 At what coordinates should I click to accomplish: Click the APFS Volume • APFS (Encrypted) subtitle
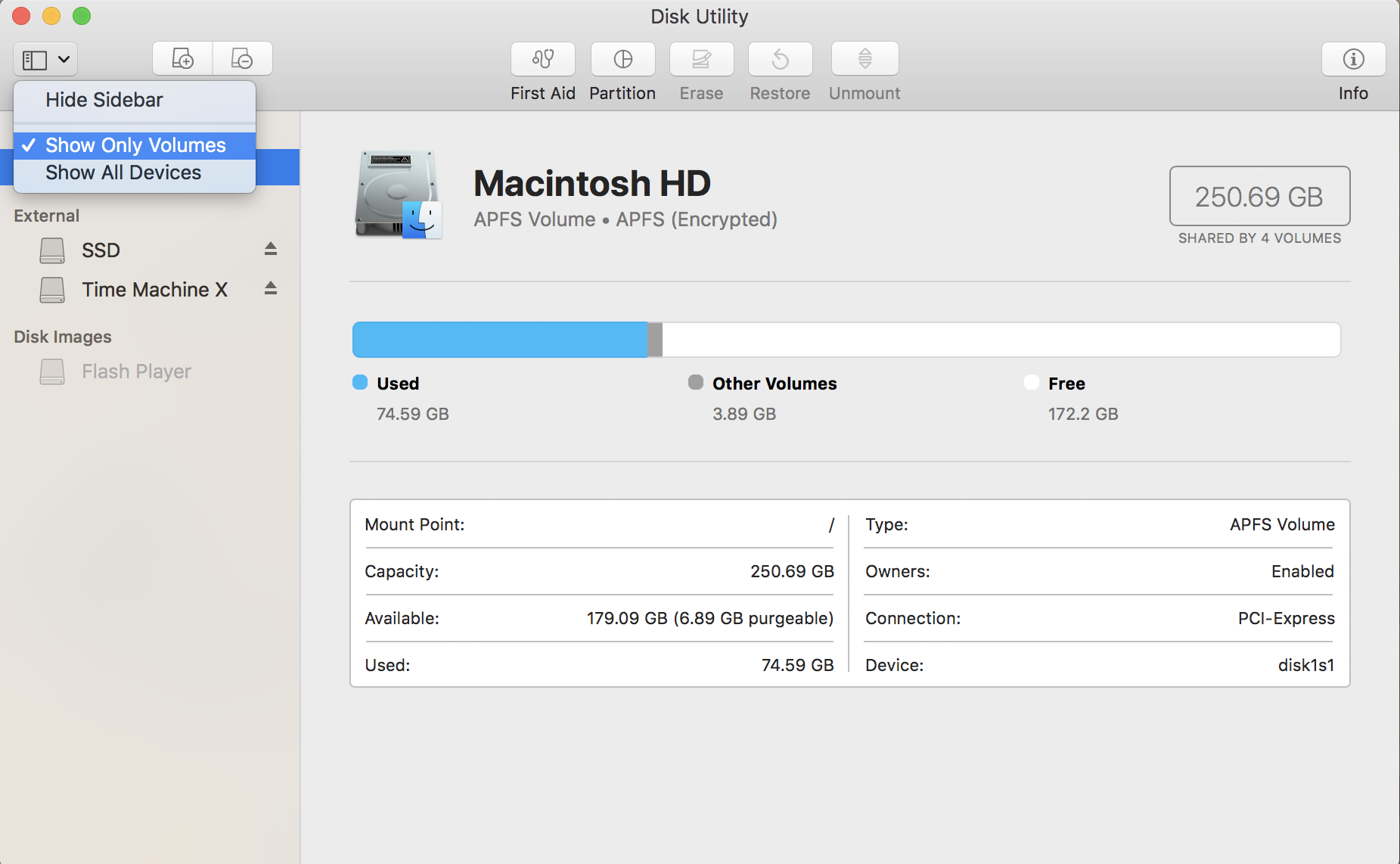coord(625,219)
